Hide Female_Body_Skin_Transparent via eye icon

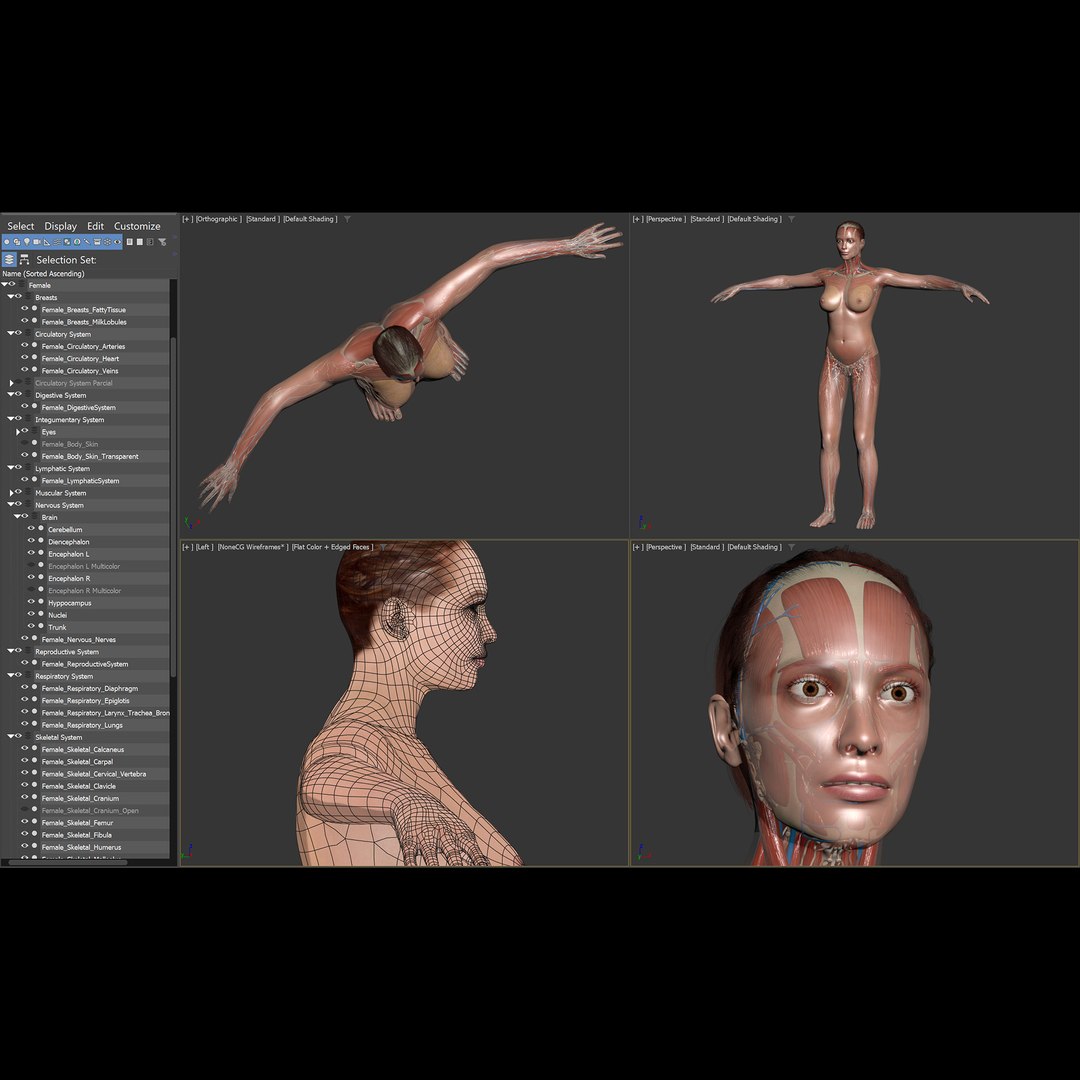tap(24, 455)
